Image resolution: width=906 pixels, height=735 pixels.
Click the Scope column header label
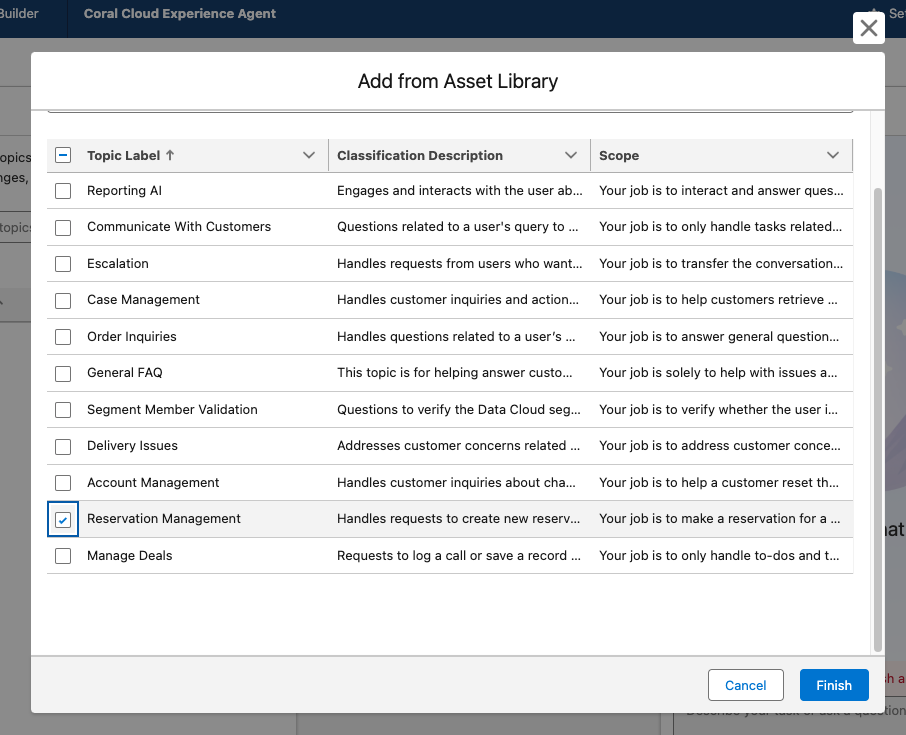point(619,155)
